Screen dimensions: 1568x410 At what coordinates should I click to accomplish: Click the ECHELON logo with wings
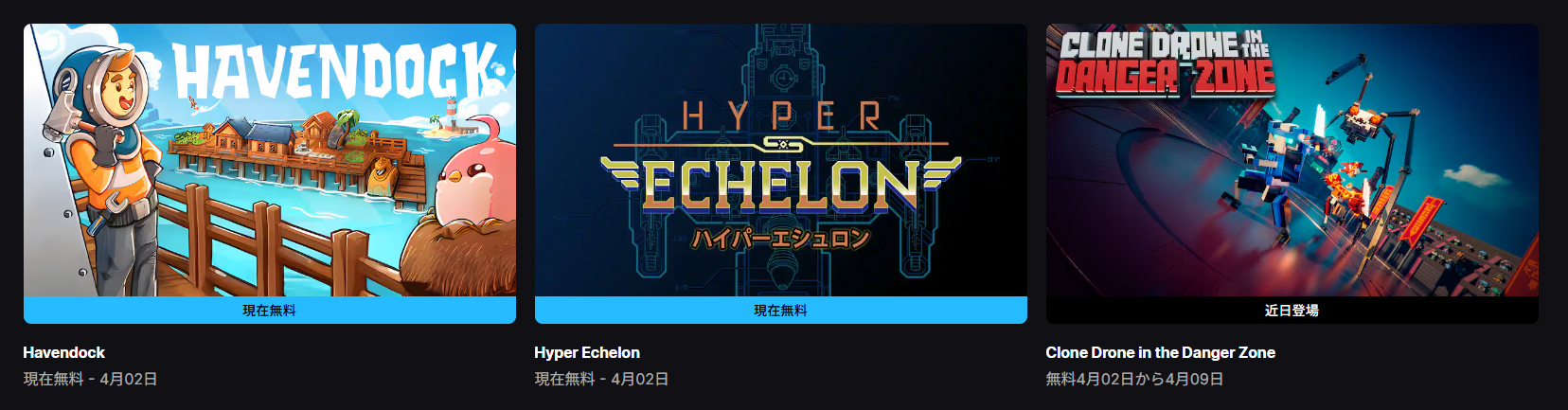click(x=781, y=185)
